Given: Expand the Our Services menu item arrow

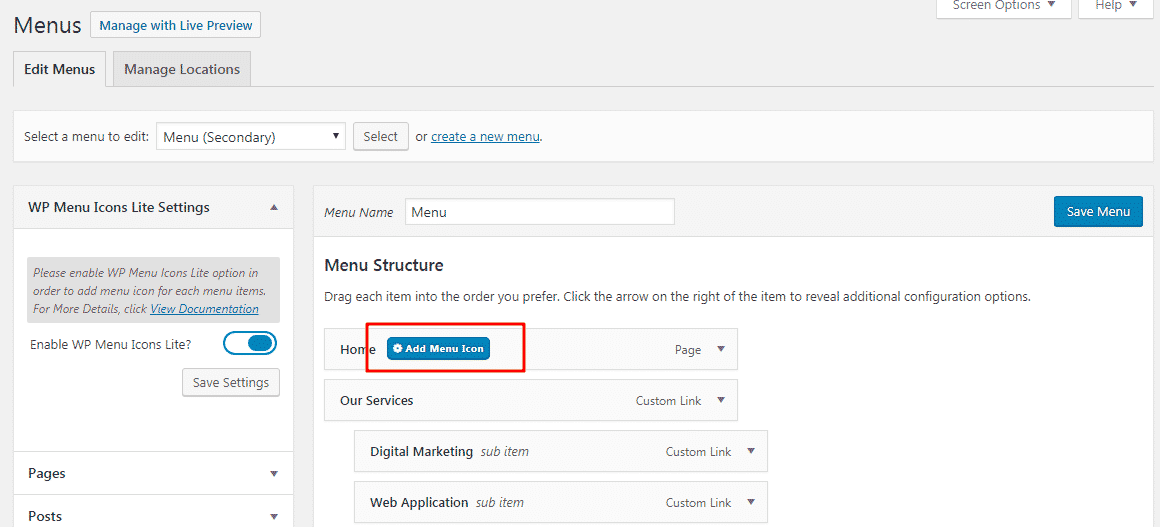Looking at the screenshot, I should (x=721, y=400).
